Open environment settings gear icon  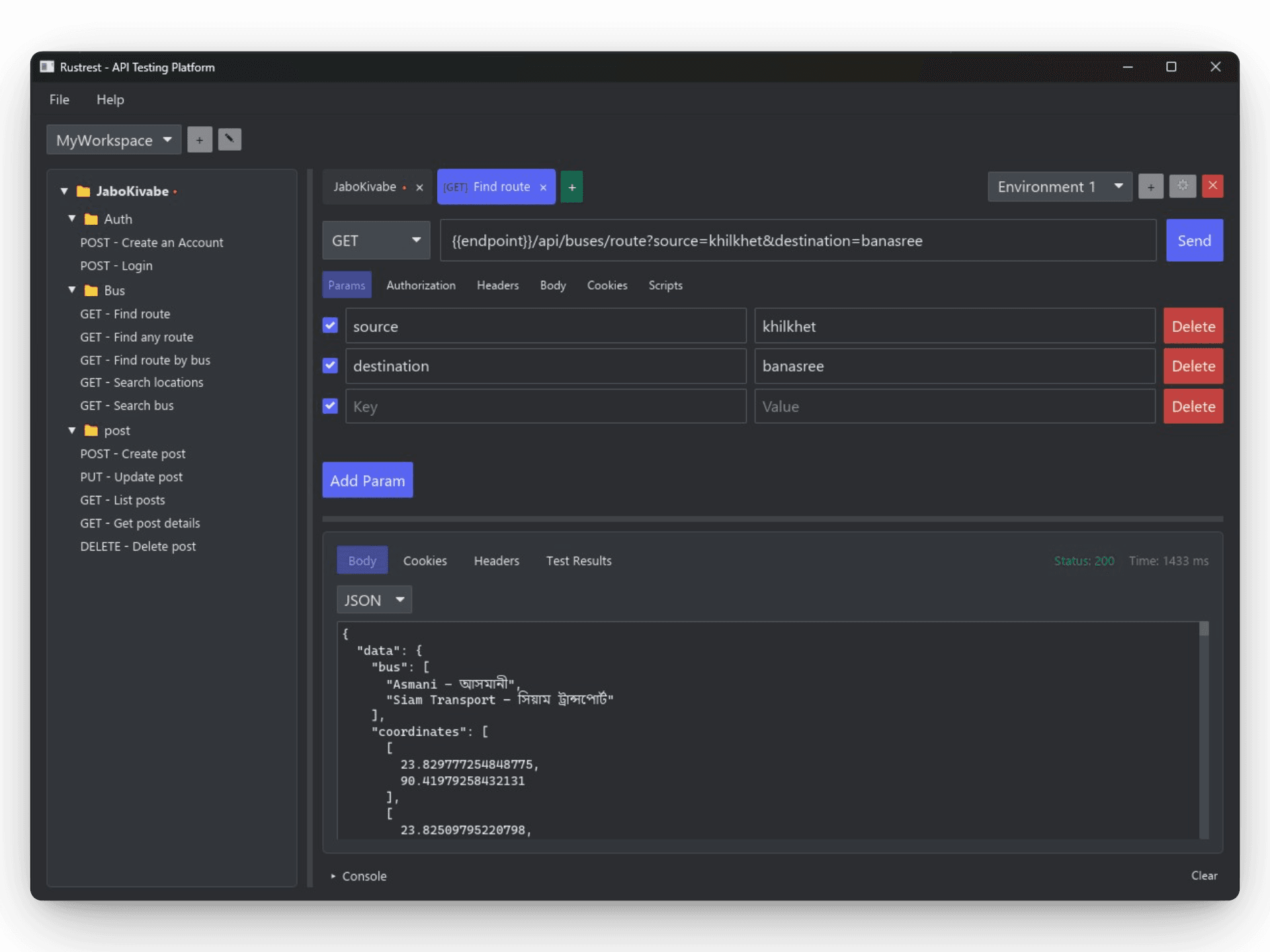pos(1183,186)
